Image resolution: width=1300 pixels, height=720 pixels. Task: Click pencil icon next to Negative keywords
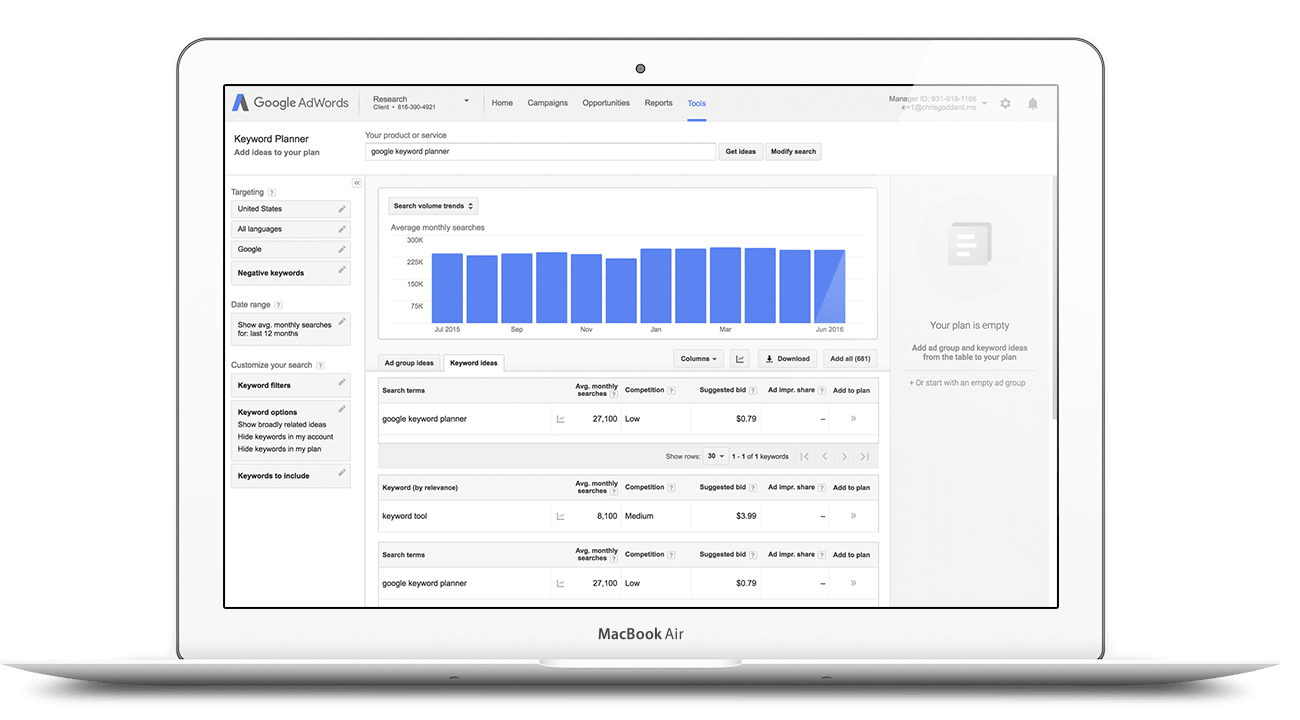click(x=342, y=270)
